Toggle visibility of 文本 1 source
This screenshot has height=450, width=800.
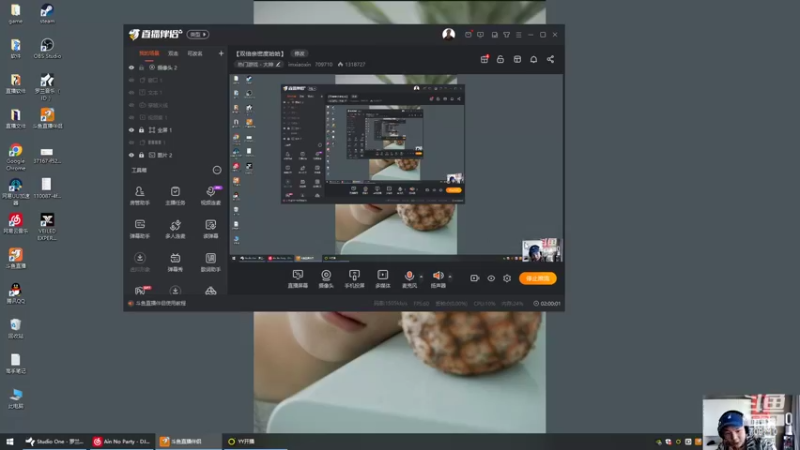(131, 92)
